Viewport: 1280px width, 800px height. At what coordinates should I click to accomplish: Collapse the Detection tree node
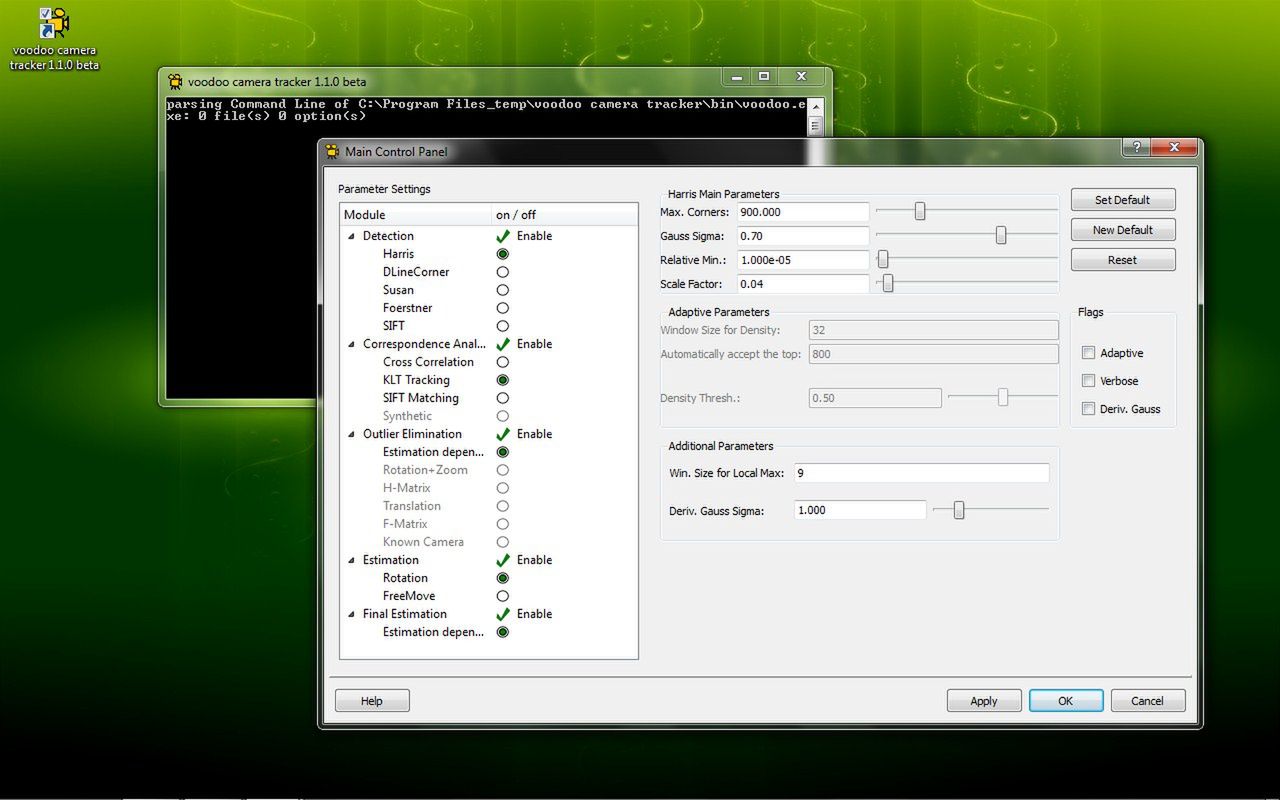[351, 236]
